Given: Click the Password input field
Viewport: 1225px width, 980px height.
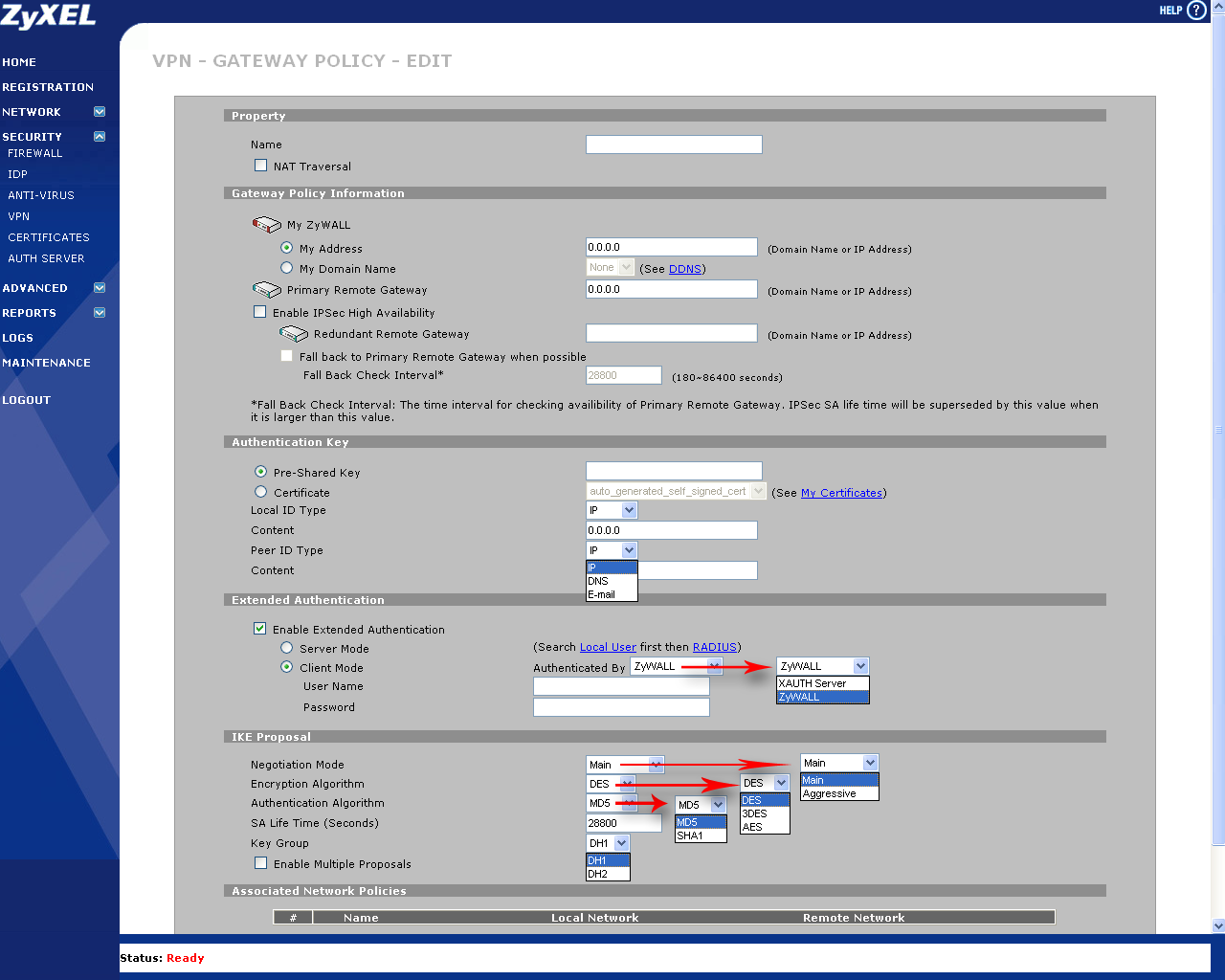Looking at the screenshot, I should click(x=621, y=707).
